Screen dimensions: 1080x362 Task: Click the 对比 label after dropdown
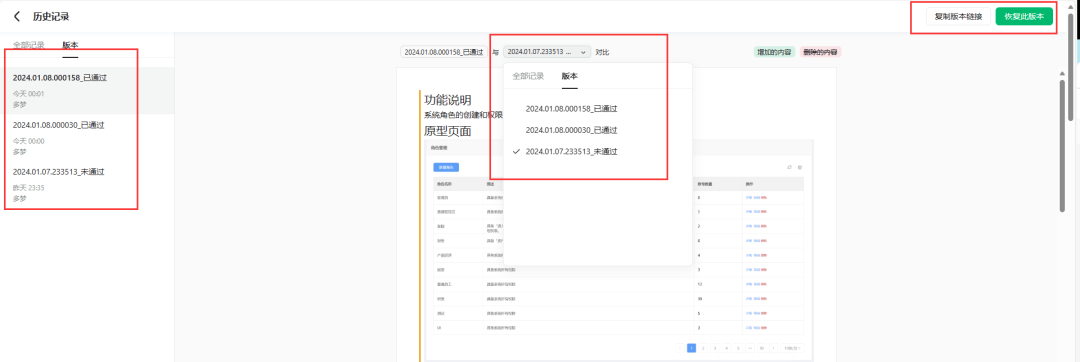[603, 52]
